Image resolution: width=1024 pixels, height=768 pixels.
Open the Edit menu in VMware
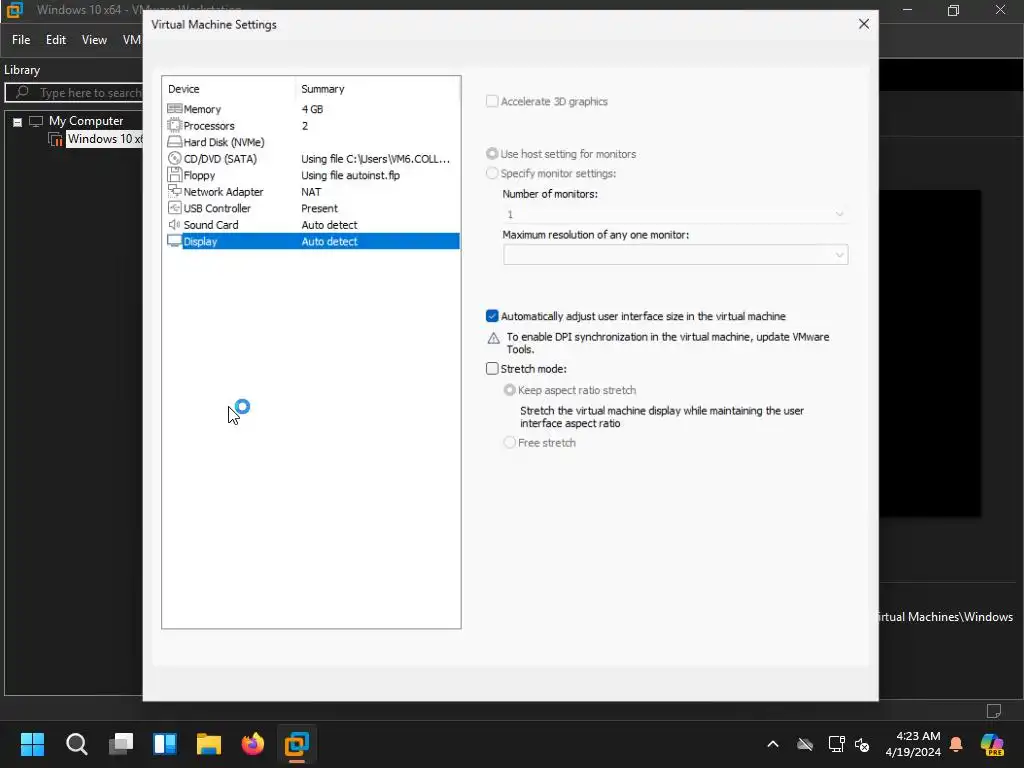[x=56, y=40]
